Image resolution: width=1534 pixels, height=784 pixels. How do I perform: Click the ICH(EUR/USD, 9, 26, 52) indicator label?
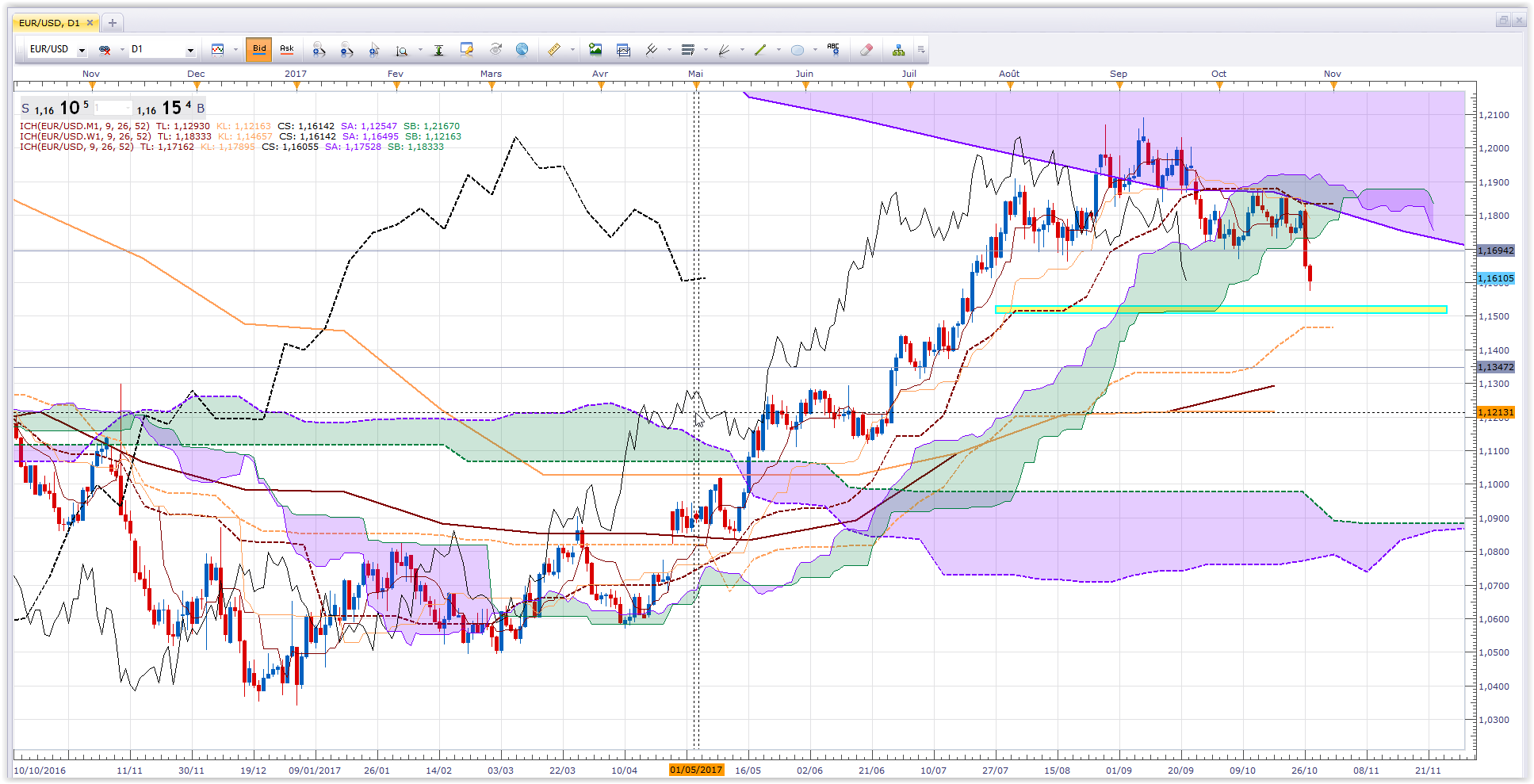click(x=77, y=147)
